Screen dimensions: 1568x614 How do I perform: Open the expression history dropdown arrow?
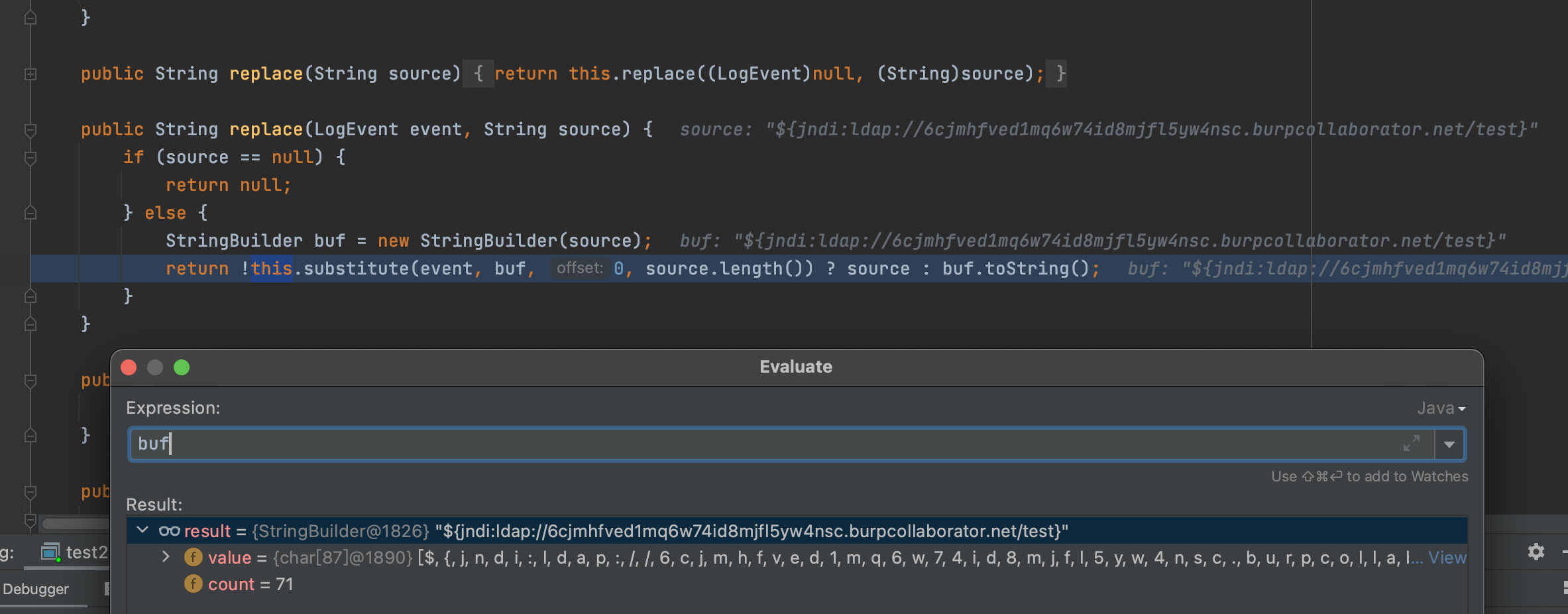1449,444
